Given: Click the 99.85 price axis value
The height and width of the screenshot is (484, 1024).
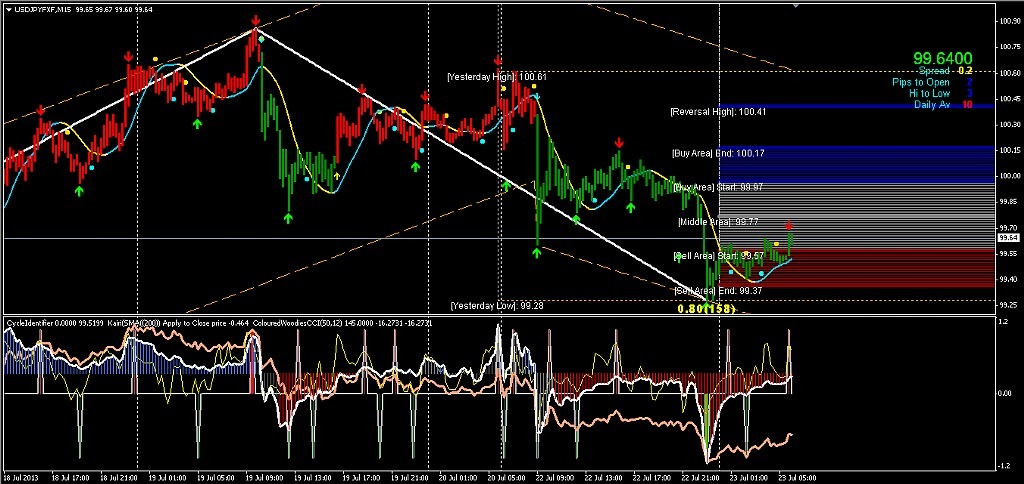Looking at the screenshot, I should 1010,201.
